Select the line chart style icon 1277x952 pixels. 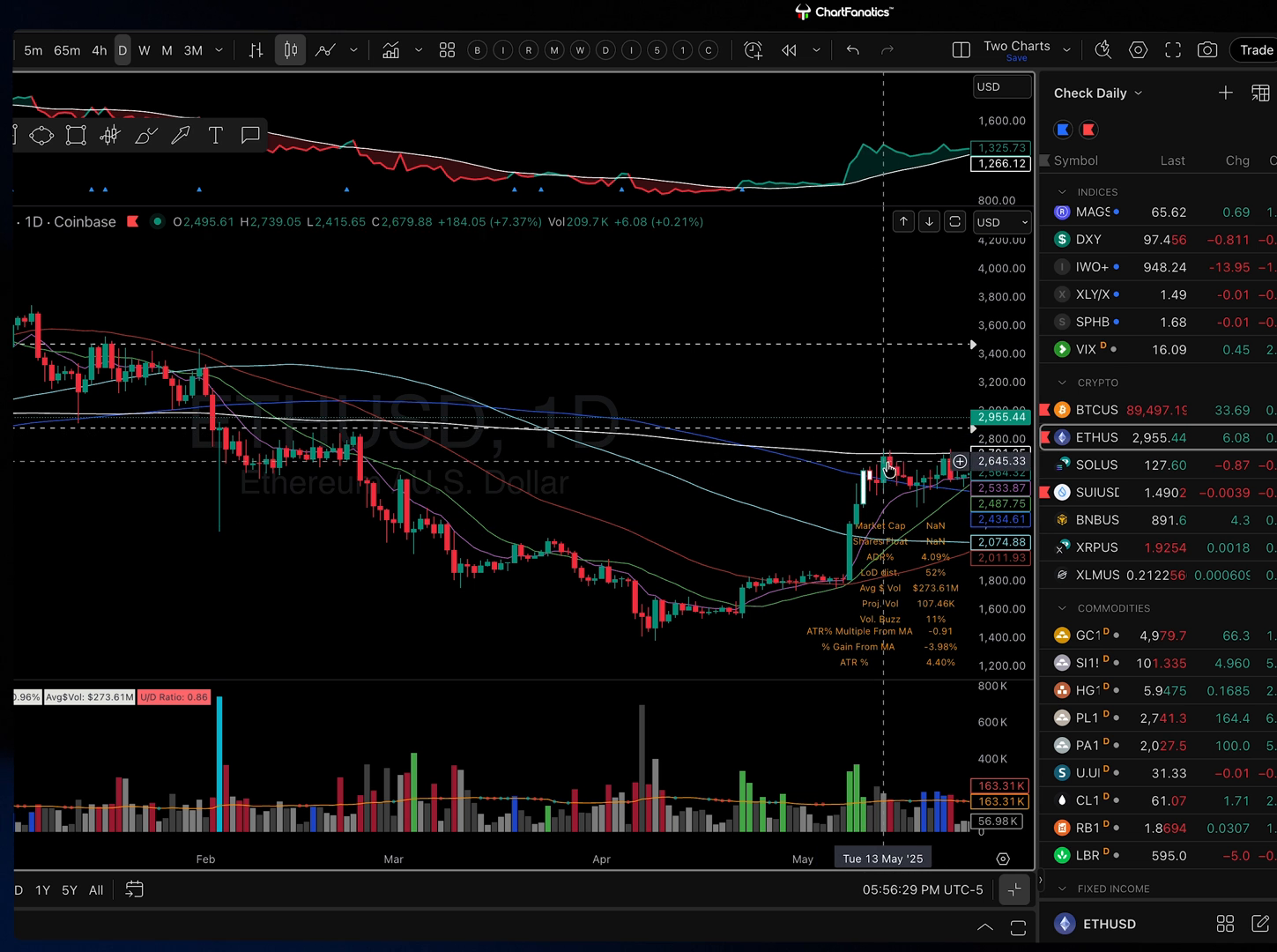pyautogui.click(x=325, y=50)
